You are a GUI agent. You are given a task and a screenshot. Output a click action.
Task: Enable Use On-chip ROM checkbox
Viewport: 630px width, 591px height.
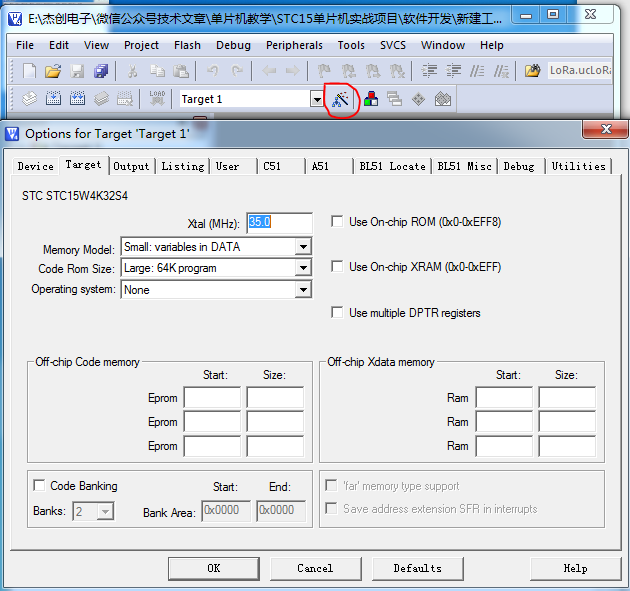click(x=337, y=221)
